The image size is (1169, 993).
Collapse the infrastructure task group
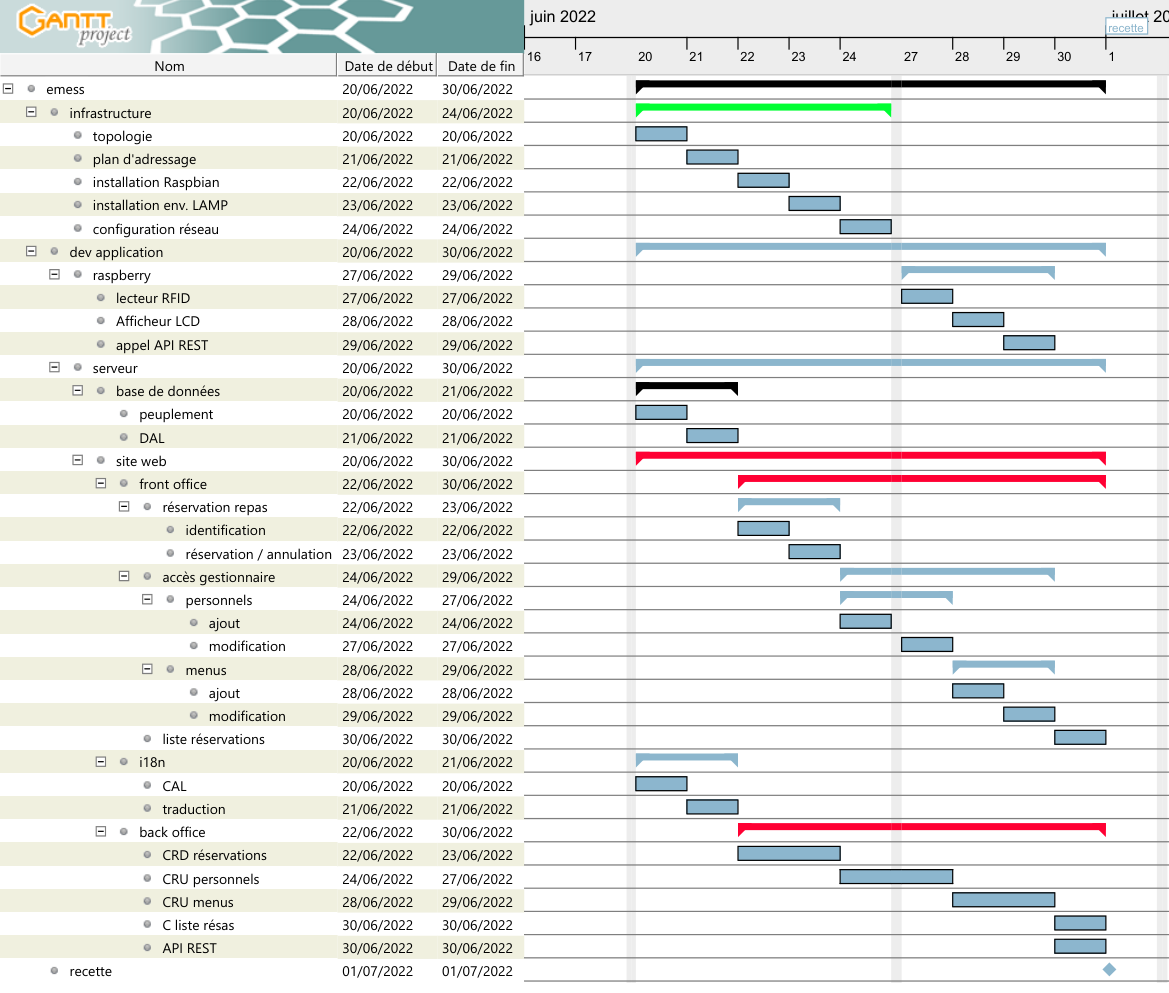31,112
